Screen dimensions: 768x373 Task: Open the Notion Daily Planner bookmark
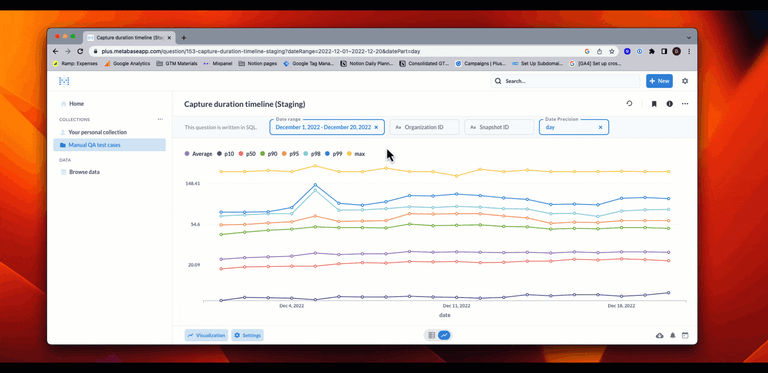(x=367, y=64)
